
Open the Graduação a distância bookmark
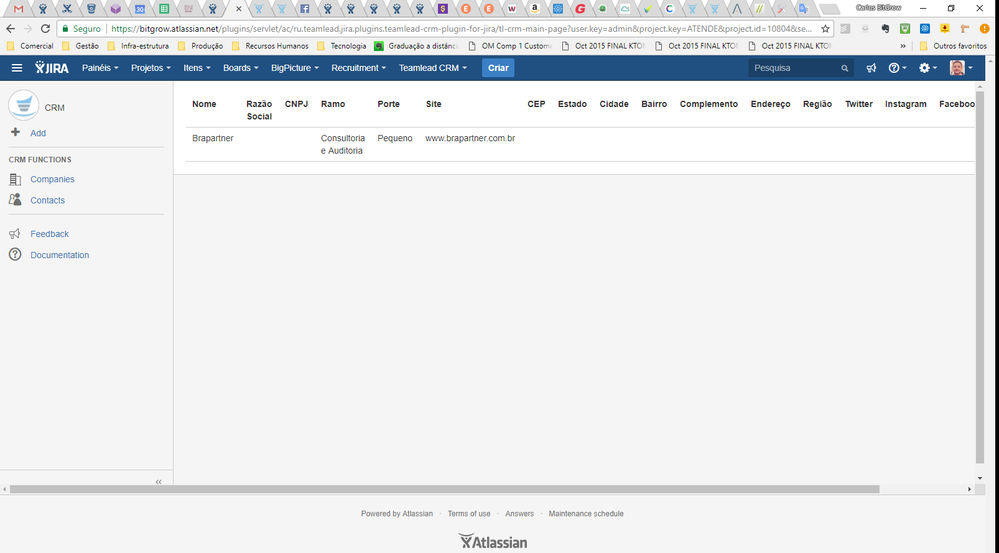417,46
